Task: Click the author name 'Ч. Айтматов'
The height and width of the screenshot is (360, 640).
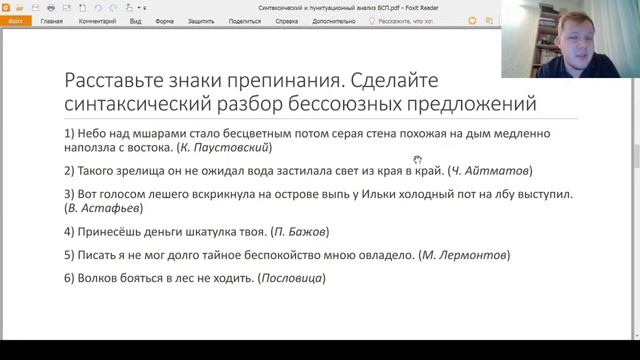Action: click(x=490, y=171)
